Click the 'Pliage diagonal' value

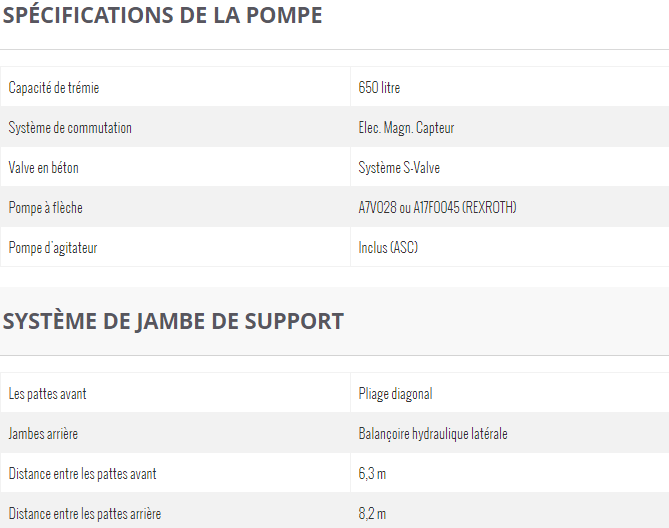[x=395, y=394]
